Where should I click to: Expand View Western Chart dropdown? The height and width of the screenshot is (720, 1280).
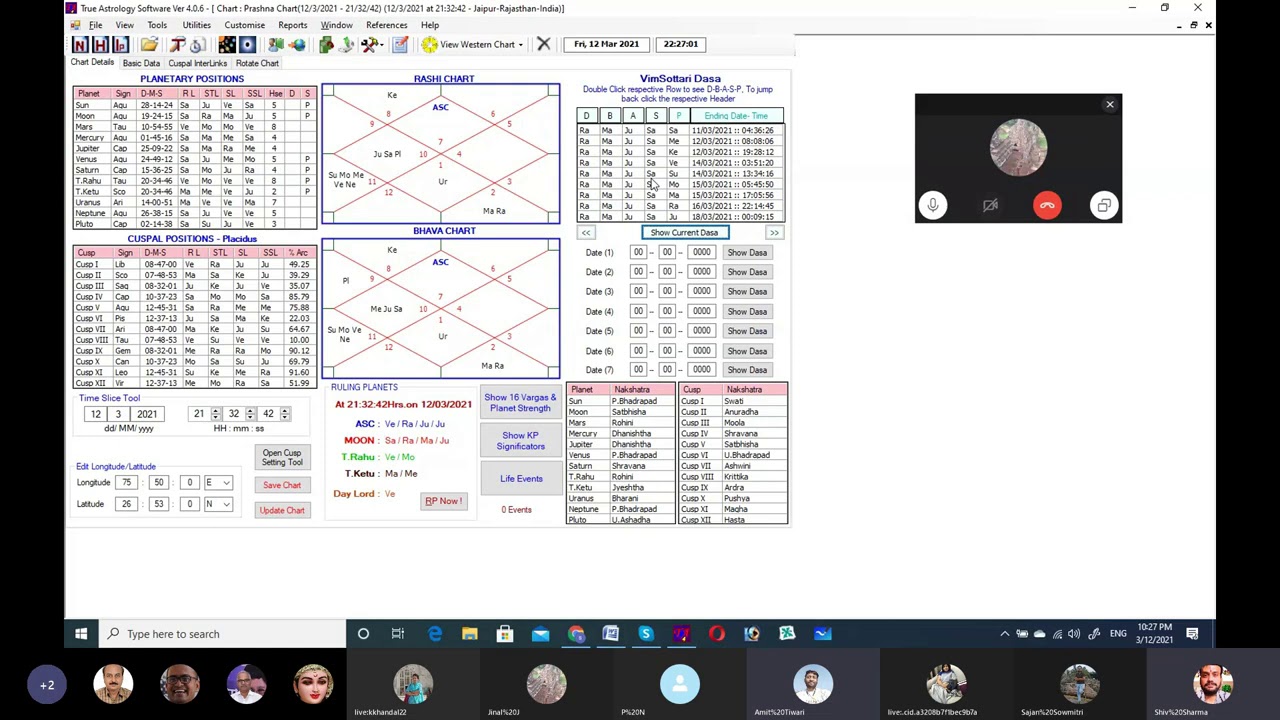(520, 44)
